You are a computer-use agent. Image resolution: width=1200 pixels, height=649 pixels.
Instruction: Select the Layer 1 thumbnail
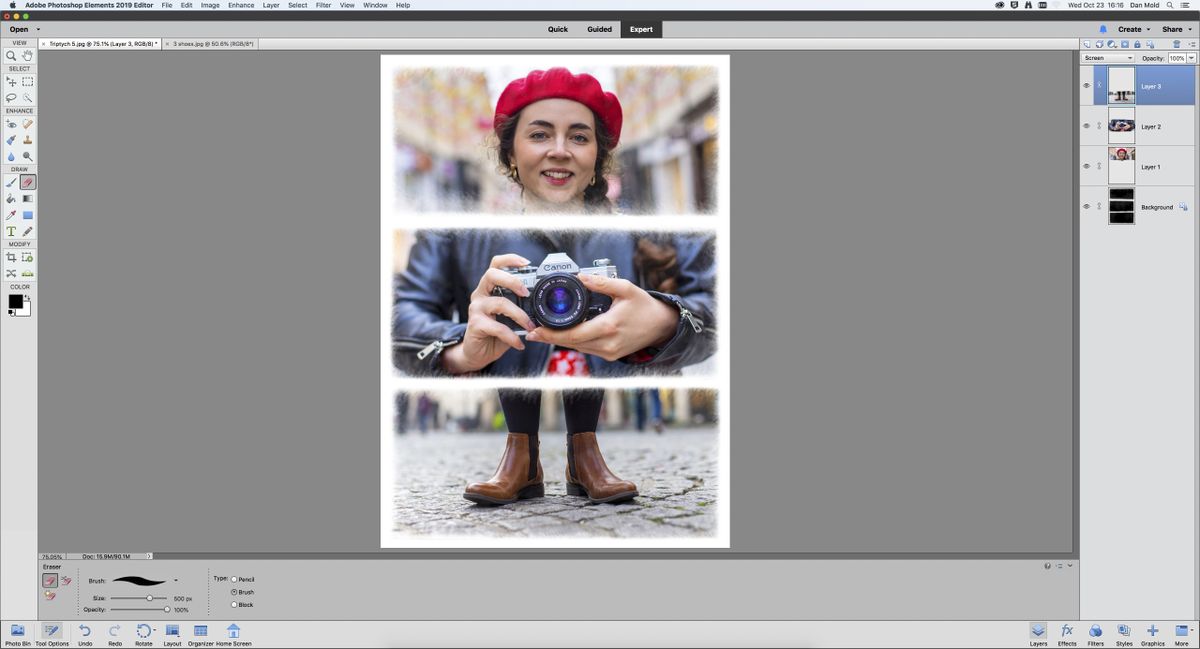1120,167
